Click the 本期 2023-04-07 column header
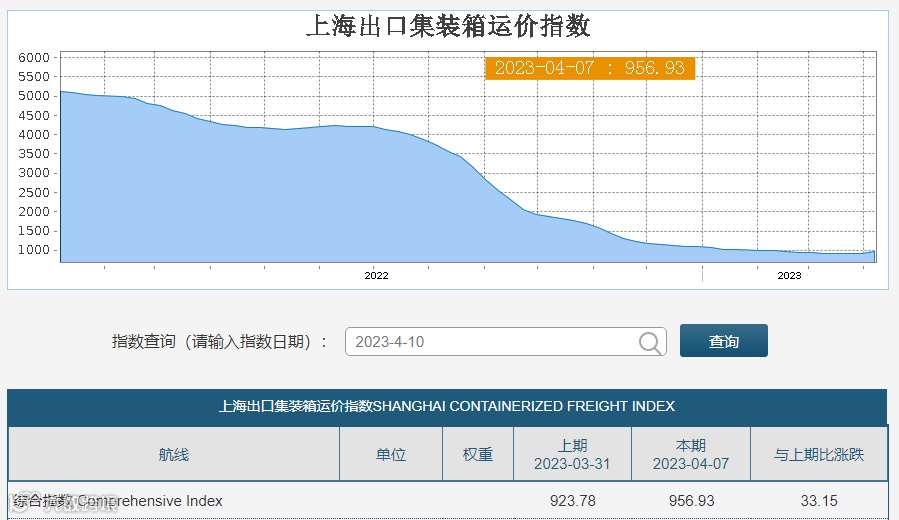Image resolution: width=899 pixels, height=520 pixels. 691,455
